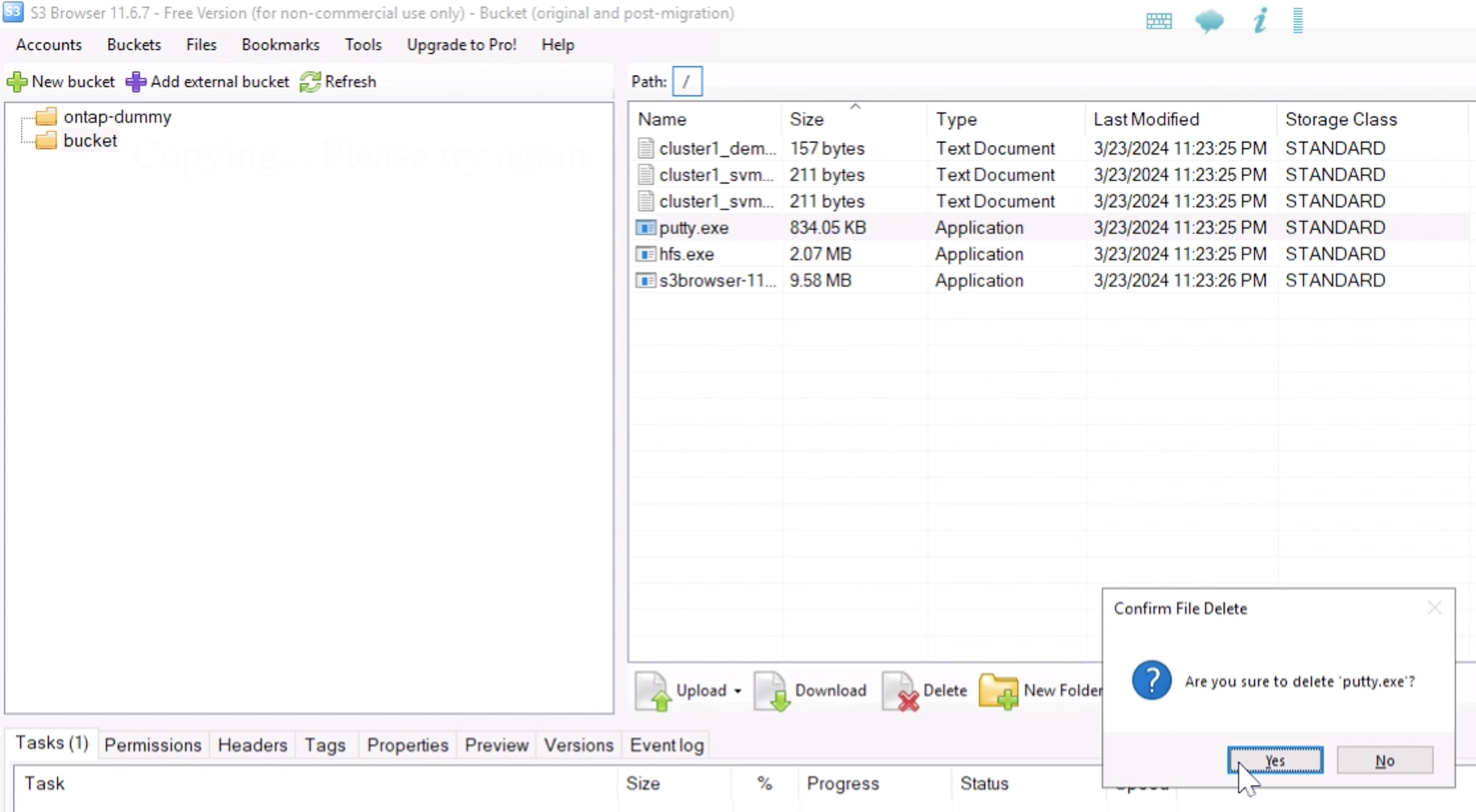1476x812 pixels.
Task: Click the New bucket icon
Action: (16, 81)
